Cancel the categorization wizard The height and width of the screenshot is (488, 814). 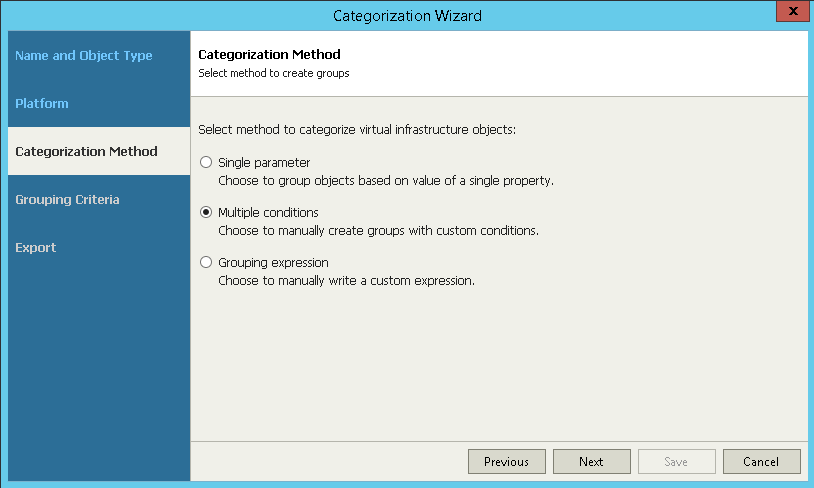(761, 461)
